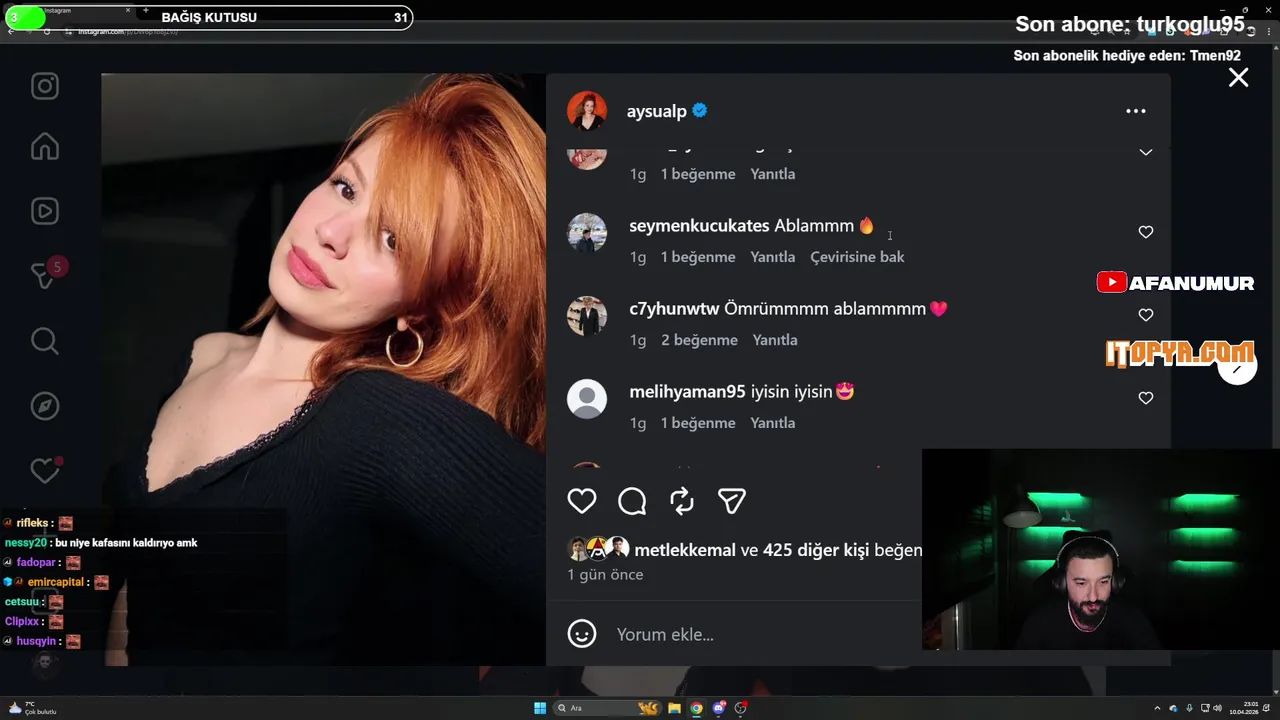Open the Explore compass page
The height and width of the screenshot is (720, 1280).
44,406
